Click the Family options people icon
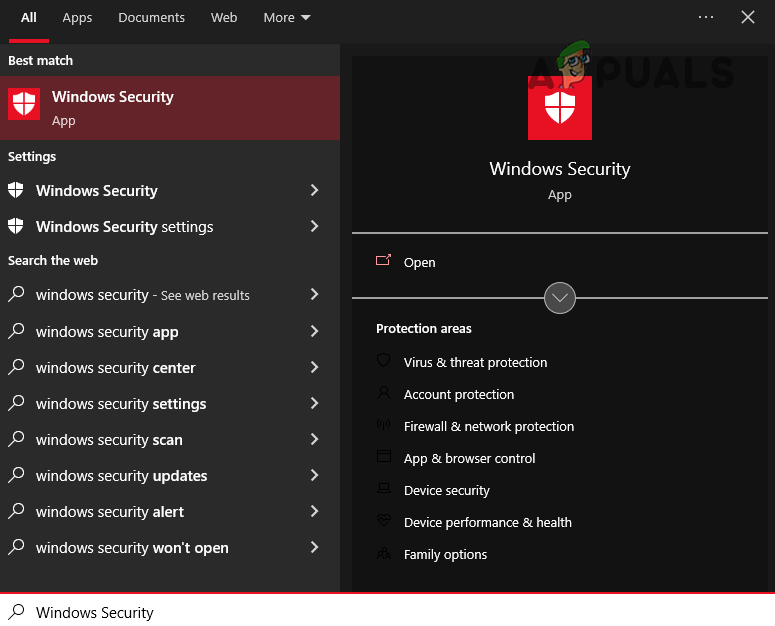Screen dimensions: 775x626 [x=383, y=554]
